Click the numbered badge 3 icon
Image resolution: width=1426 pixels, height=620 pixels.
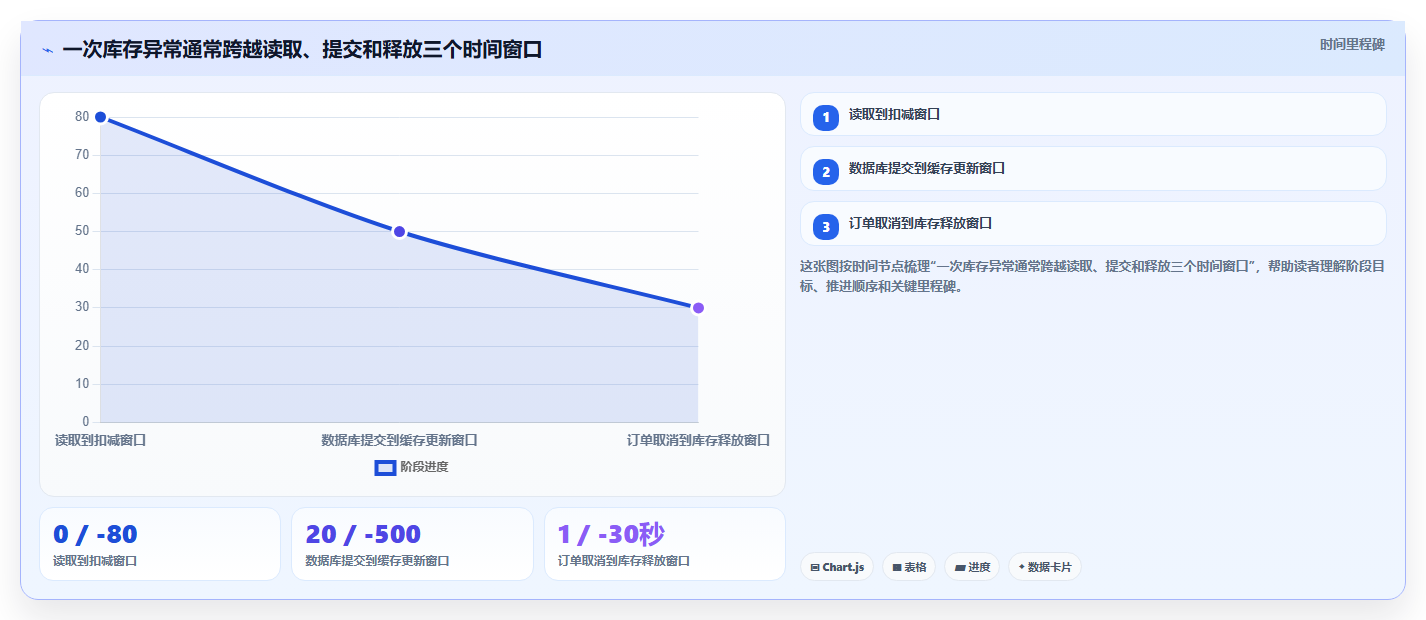pyautogui.click(x=826, y=227)
